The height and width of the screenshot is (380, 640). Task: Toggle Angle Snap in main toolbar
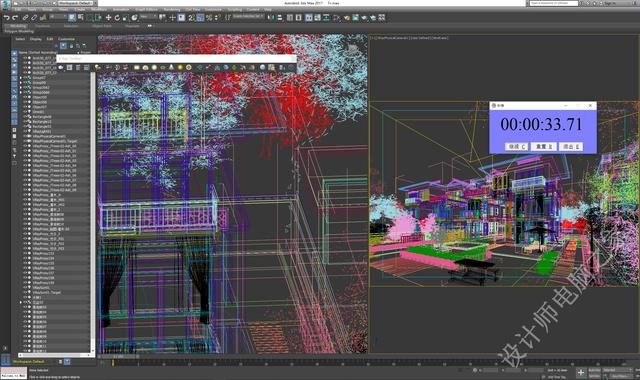pos(200,18)
